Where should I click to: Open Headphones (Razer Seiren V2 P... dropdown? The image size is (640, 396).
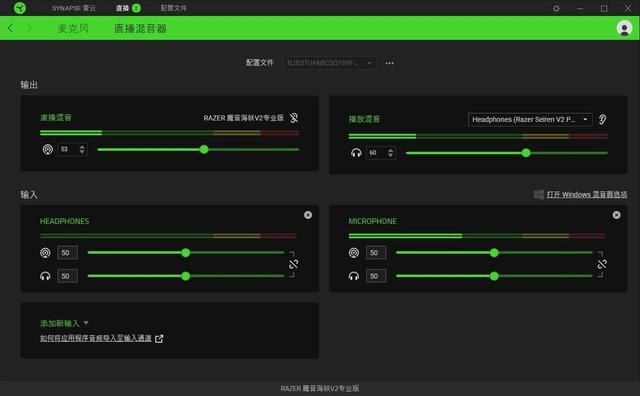530,120
